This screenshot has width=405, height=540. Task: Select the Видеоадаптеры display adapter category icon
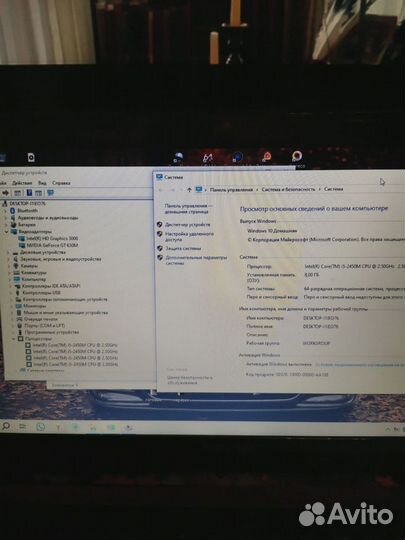coord(14,231)
